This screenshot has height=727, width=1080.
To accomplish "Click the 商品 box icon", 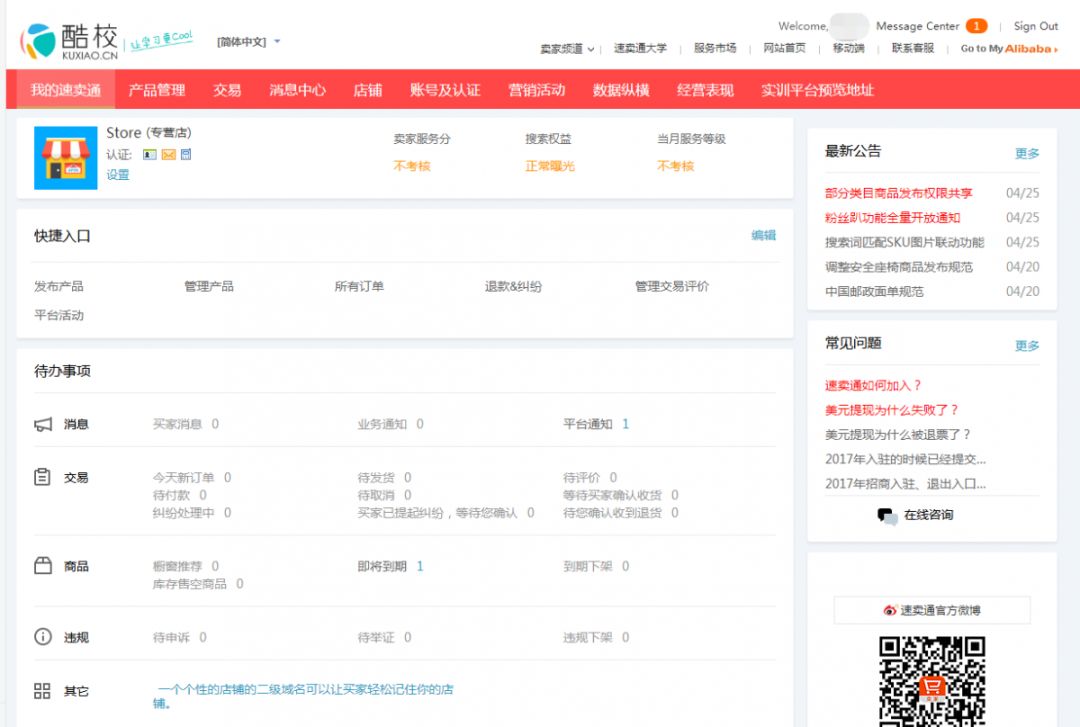I will [43, 566].
